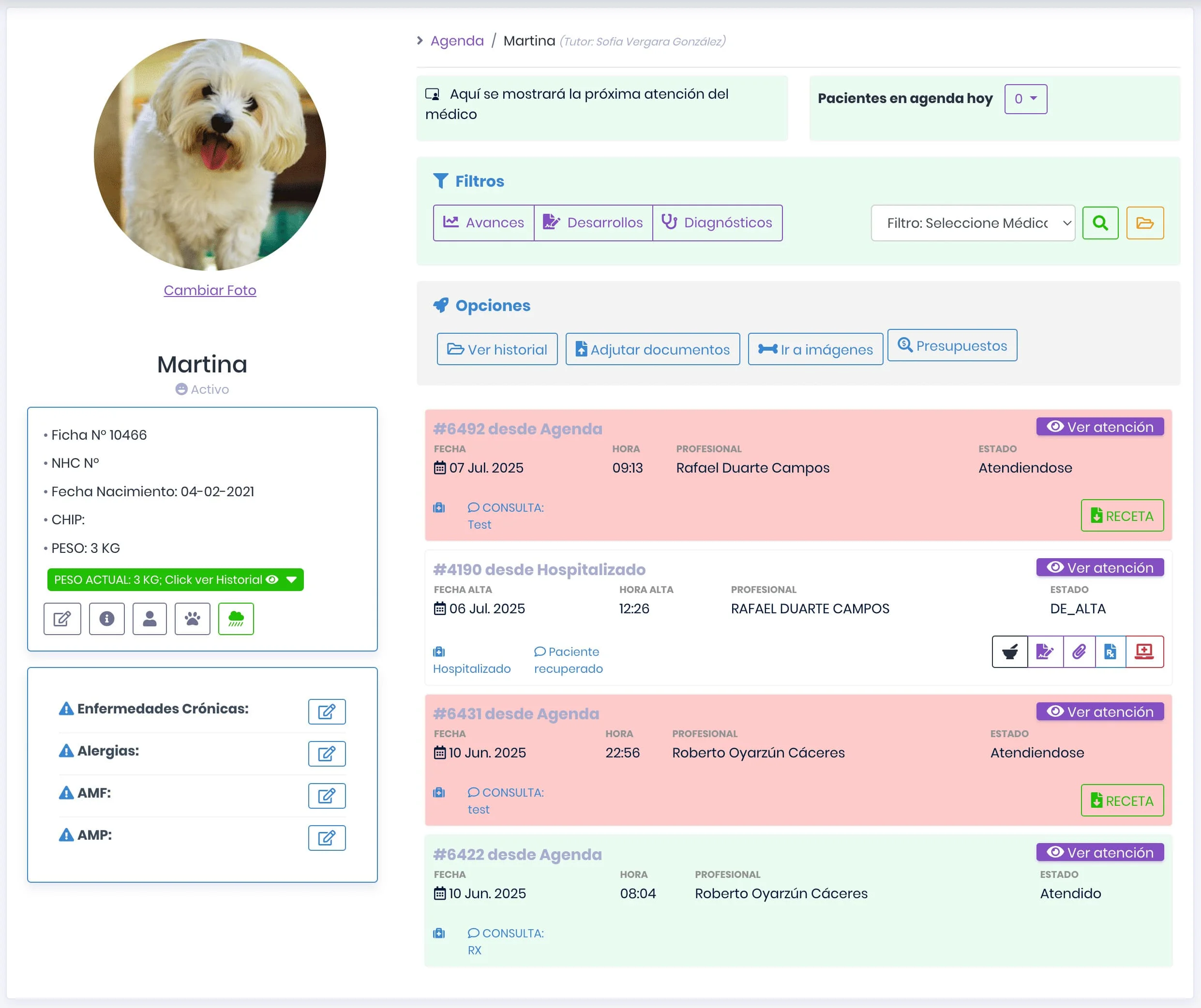
Task: Open Ver atención for entry #6422
Action: pyautogui.click(x=1099, y=852)
